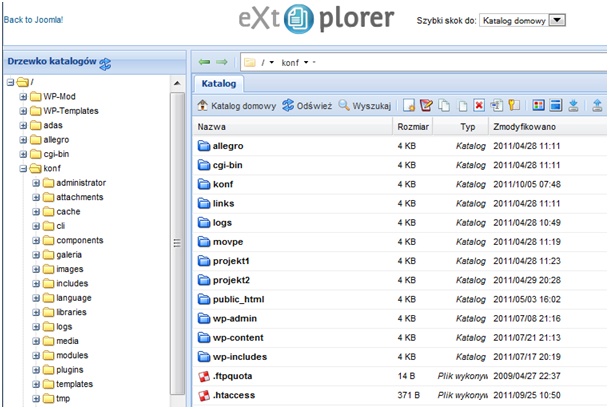Switch to the Katalog tab
This screenshot has height=409, width=609.
click(x=219, y=84)
